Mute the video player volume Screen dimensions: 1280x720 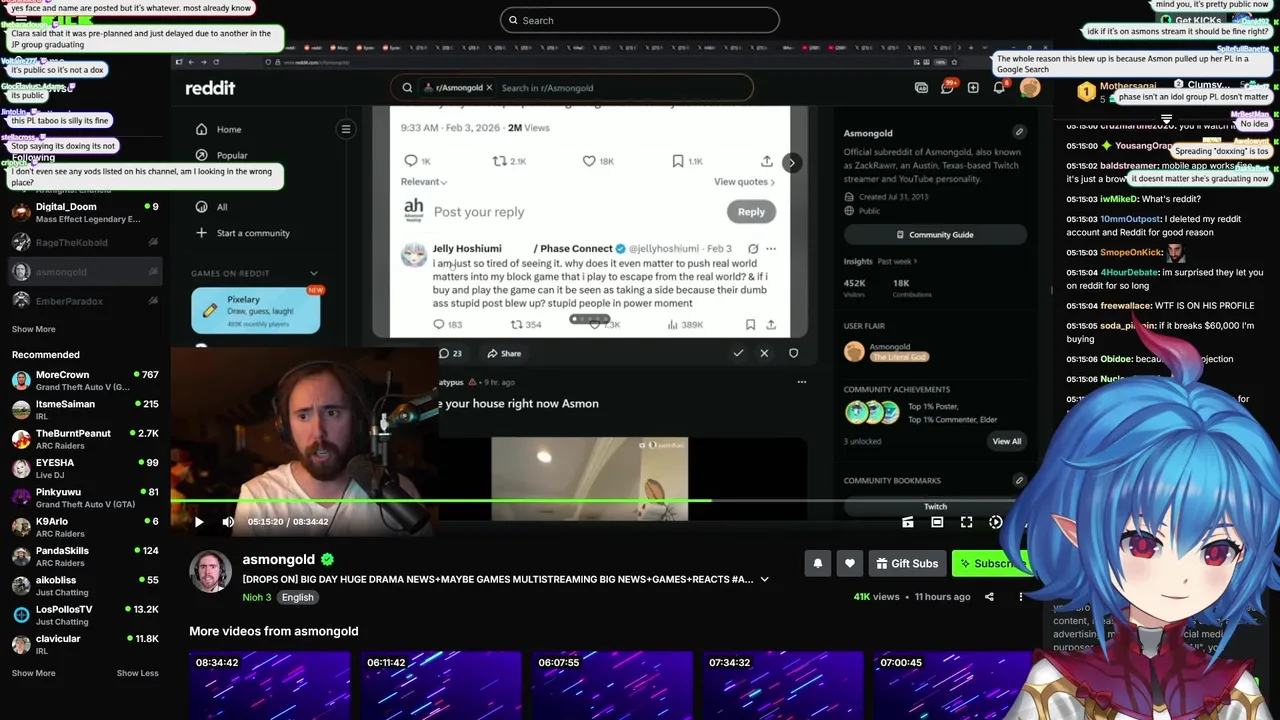228,522
